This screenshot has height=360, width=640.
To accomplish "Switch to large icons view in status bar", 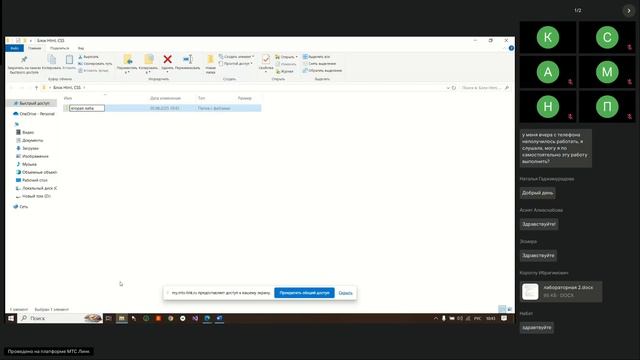I will (x=510, y=309).
